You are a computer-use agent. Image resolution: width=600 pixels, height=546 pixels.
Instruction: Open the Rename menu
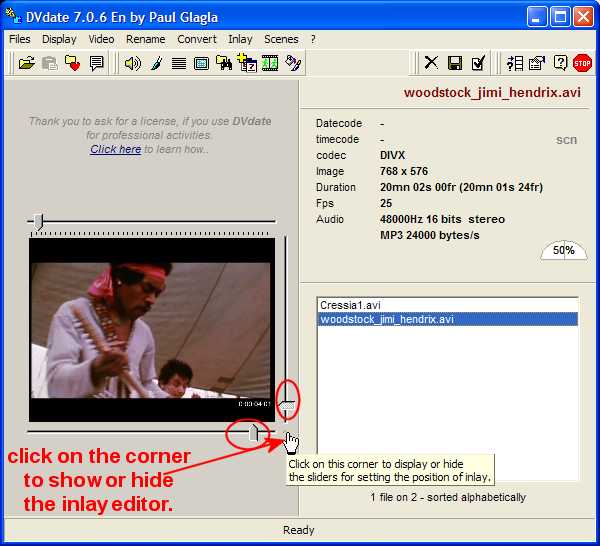tap(146, 39)
